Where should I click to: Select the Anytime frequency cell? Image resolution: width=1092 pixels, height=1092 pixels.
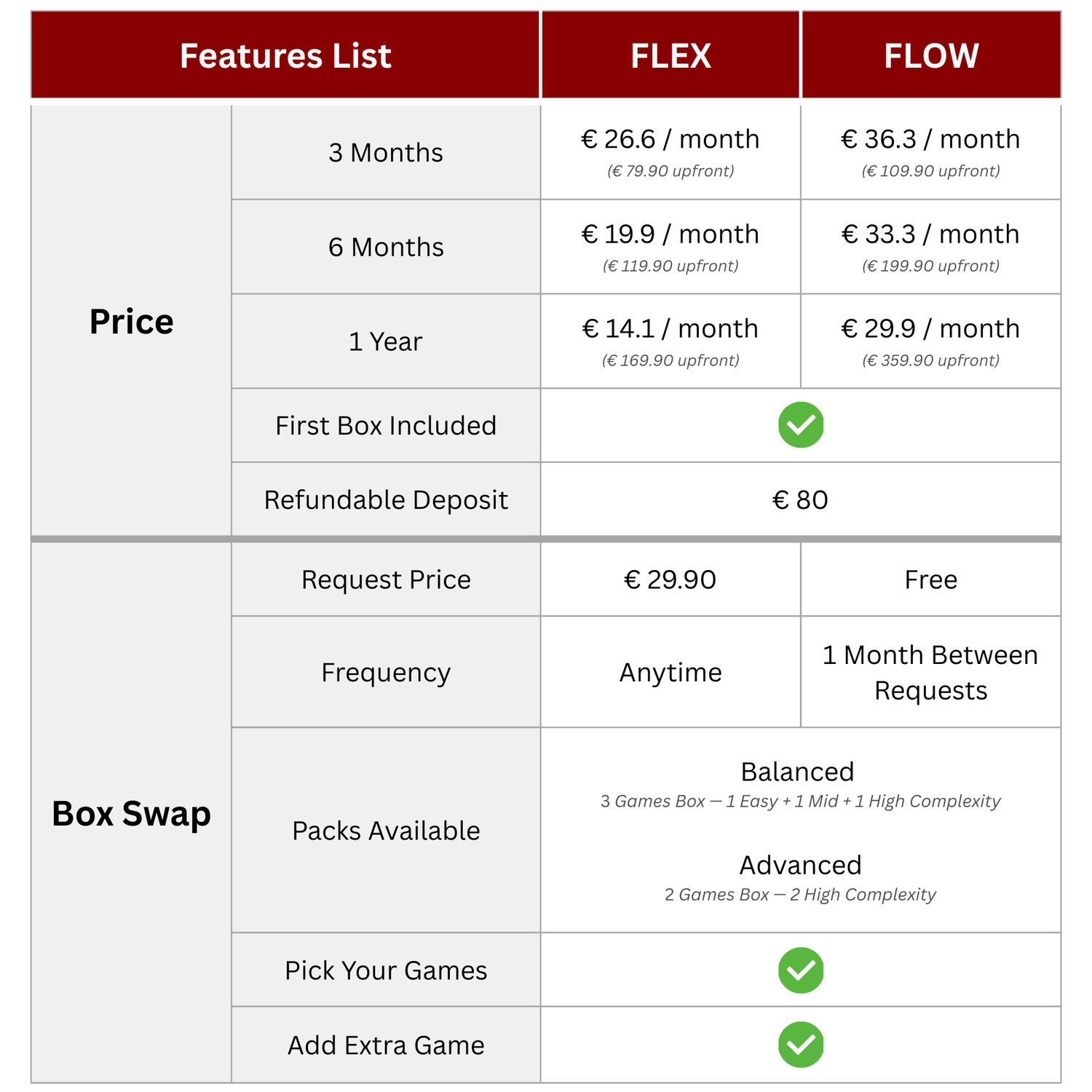tap(670, 672)
